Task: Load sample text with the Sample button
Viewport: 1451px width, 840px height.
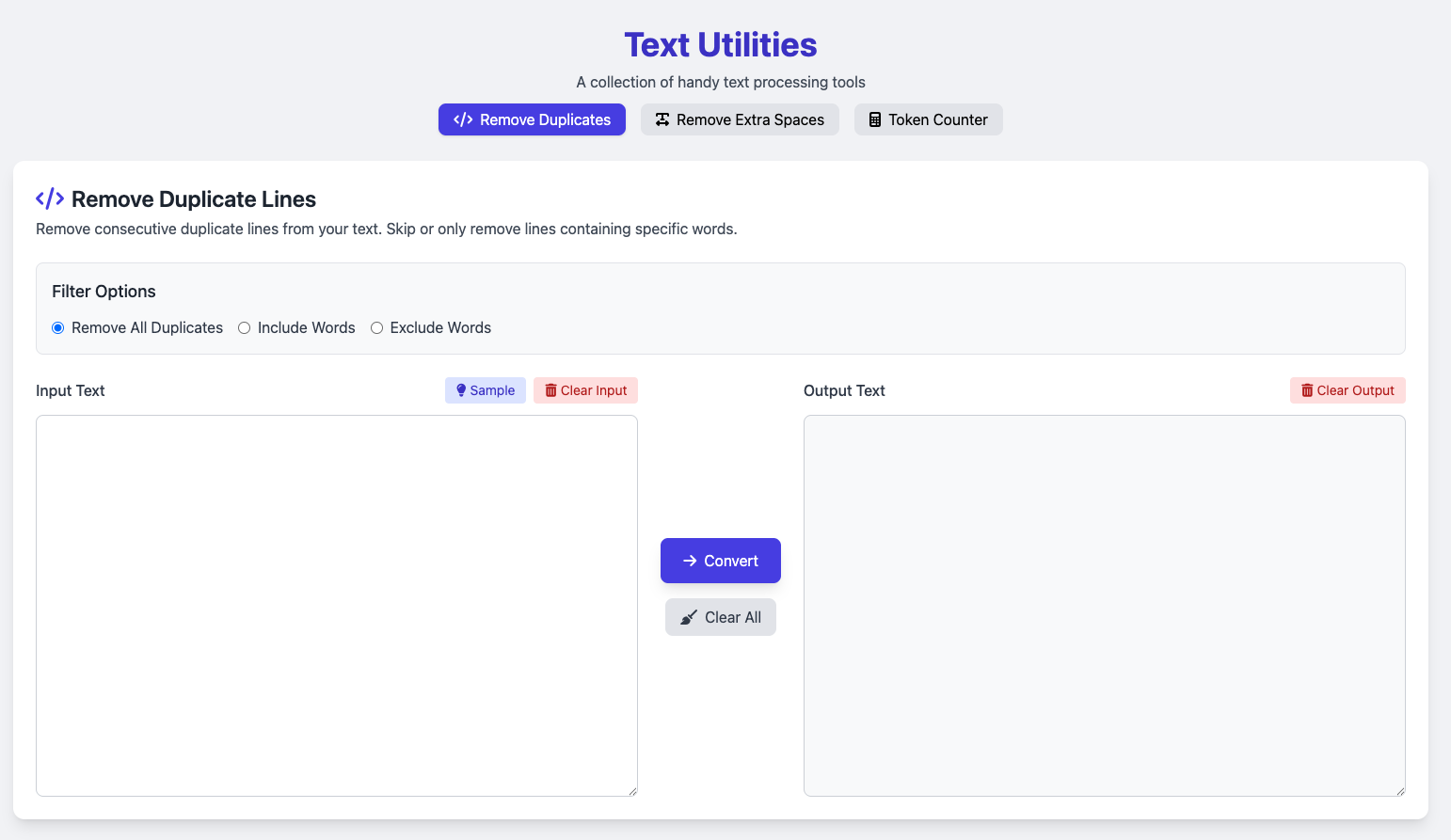Action: (x=486, y=390)
